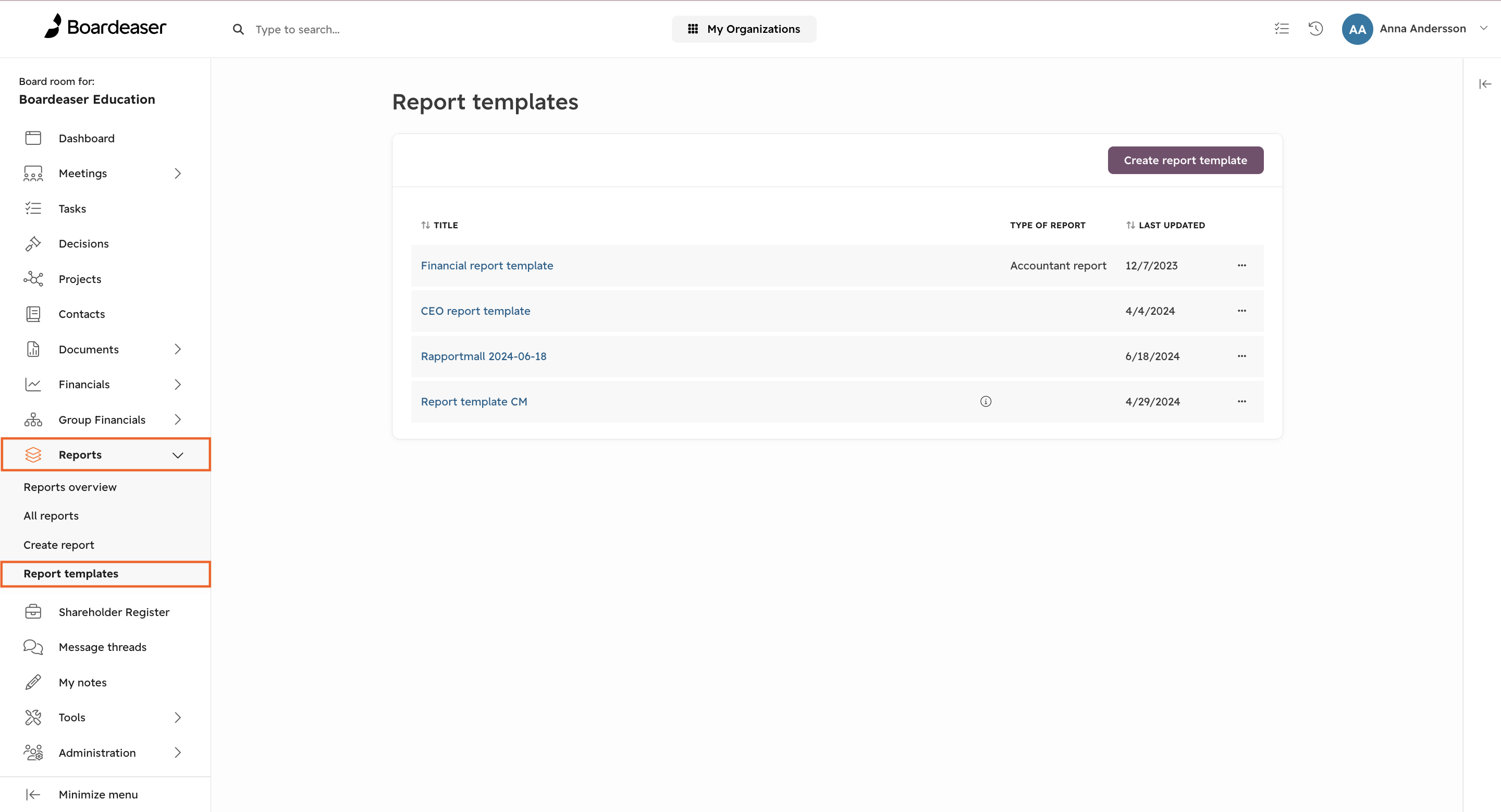Go to All reports in sidebar
The image size is (1501, 812).
(51, 515)
